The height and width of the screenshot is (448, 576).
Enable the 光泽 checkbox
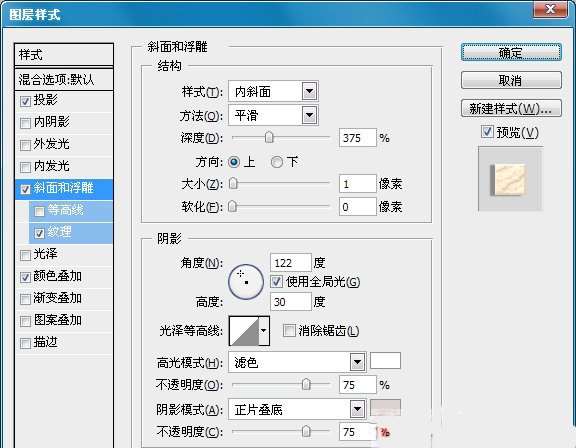25,255
